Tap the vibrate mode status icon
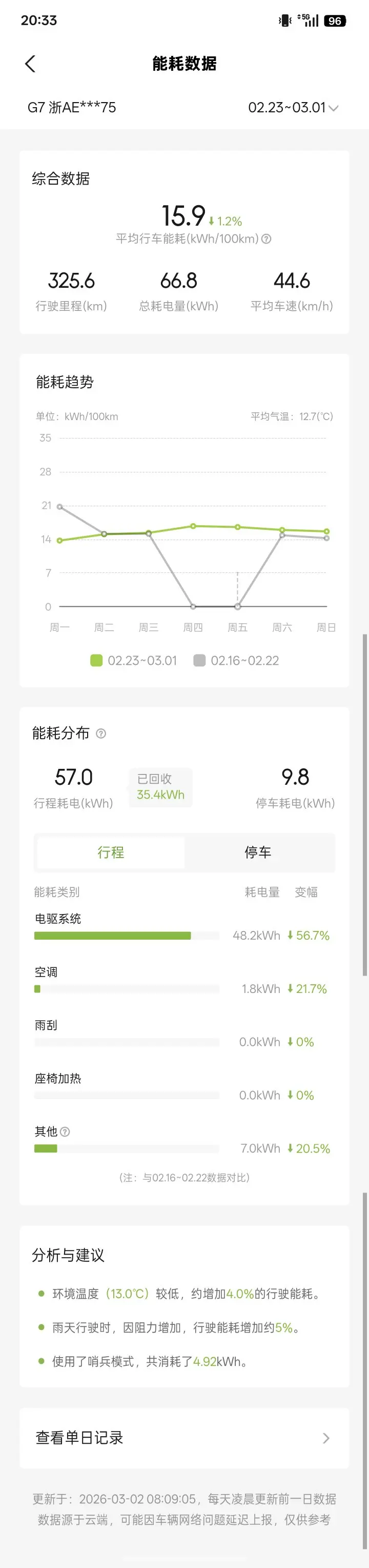This screenshot has height=1568, width=369. (284, 21)
